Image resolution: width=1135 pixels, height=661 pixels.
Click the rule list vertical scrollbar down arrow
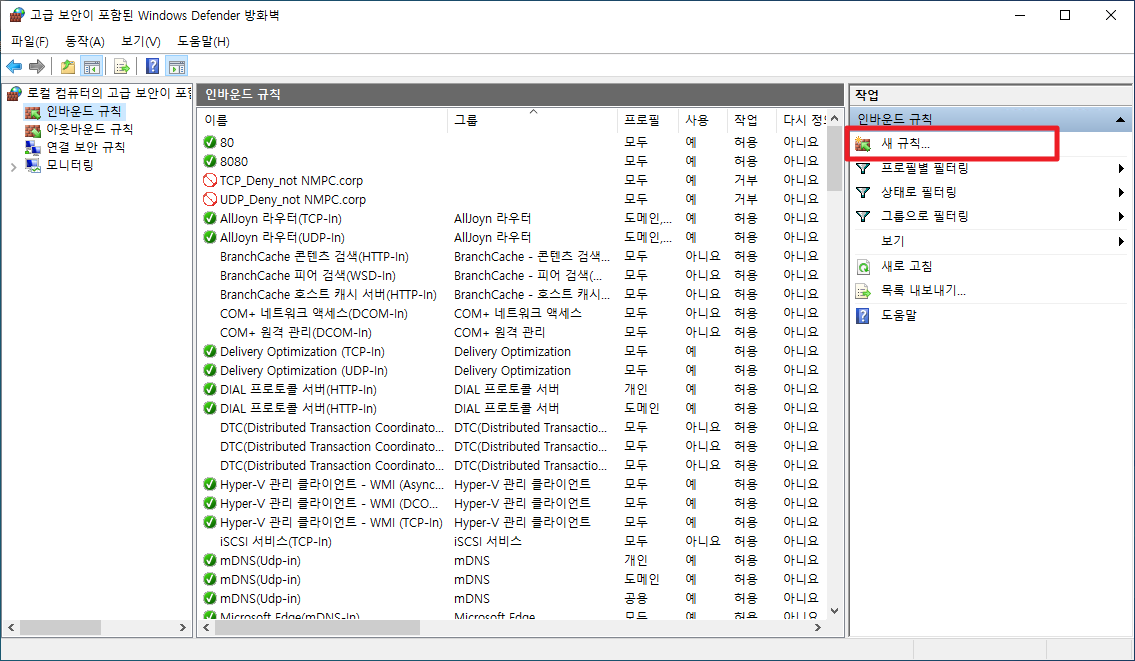point(834,611)
